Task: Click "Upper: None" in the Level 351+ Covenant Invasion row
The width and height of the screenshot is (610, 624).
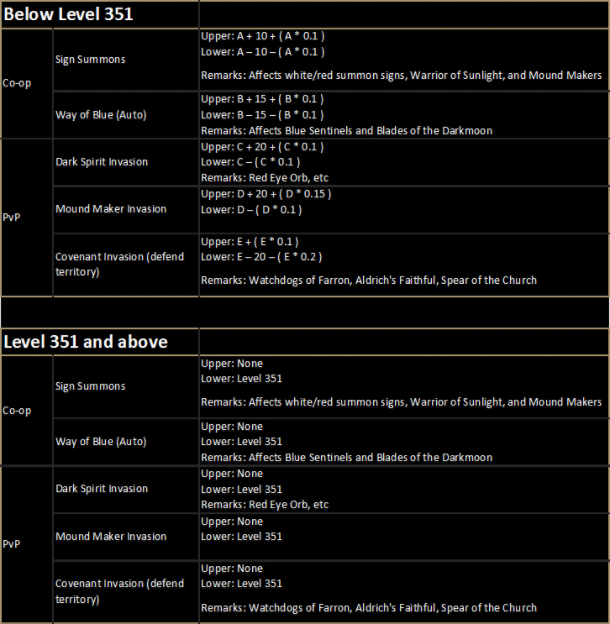Action: click(232, 569)
